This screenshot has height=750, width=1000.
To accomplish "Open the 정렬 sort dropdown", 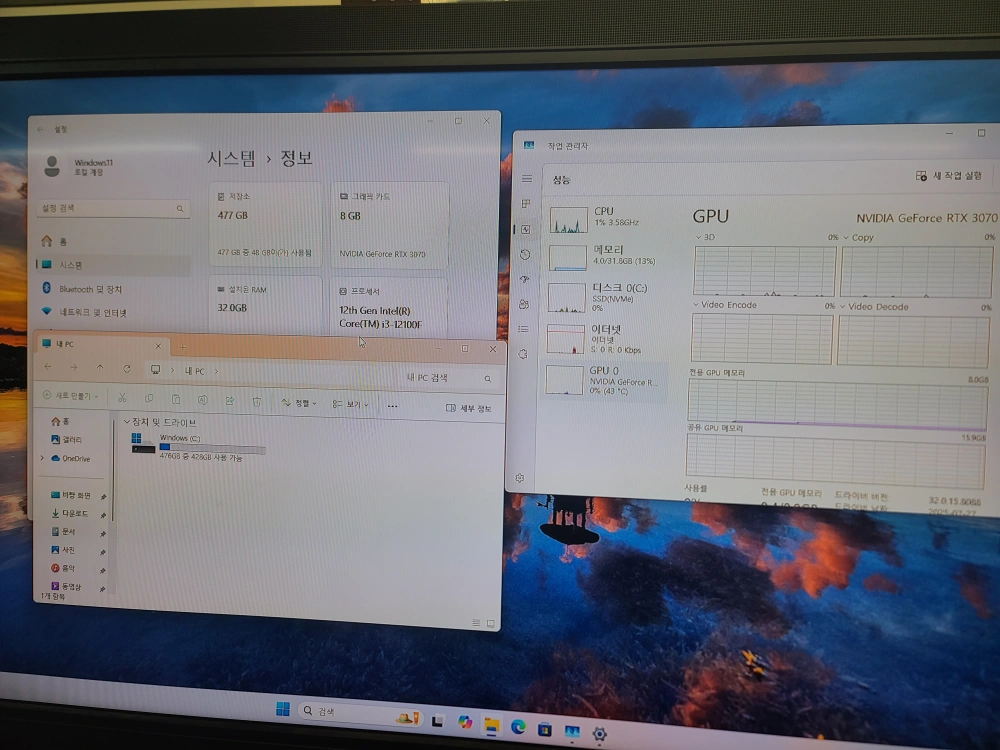I will coord(298,403).
